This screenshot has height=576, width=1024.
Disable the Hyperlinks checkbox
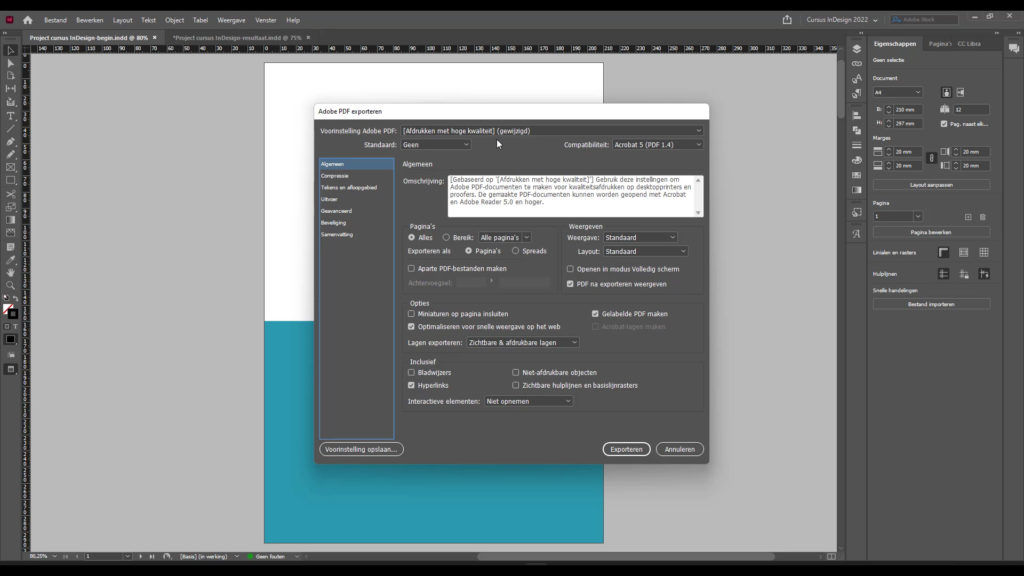pyautogui.click(x=411, y=386)
